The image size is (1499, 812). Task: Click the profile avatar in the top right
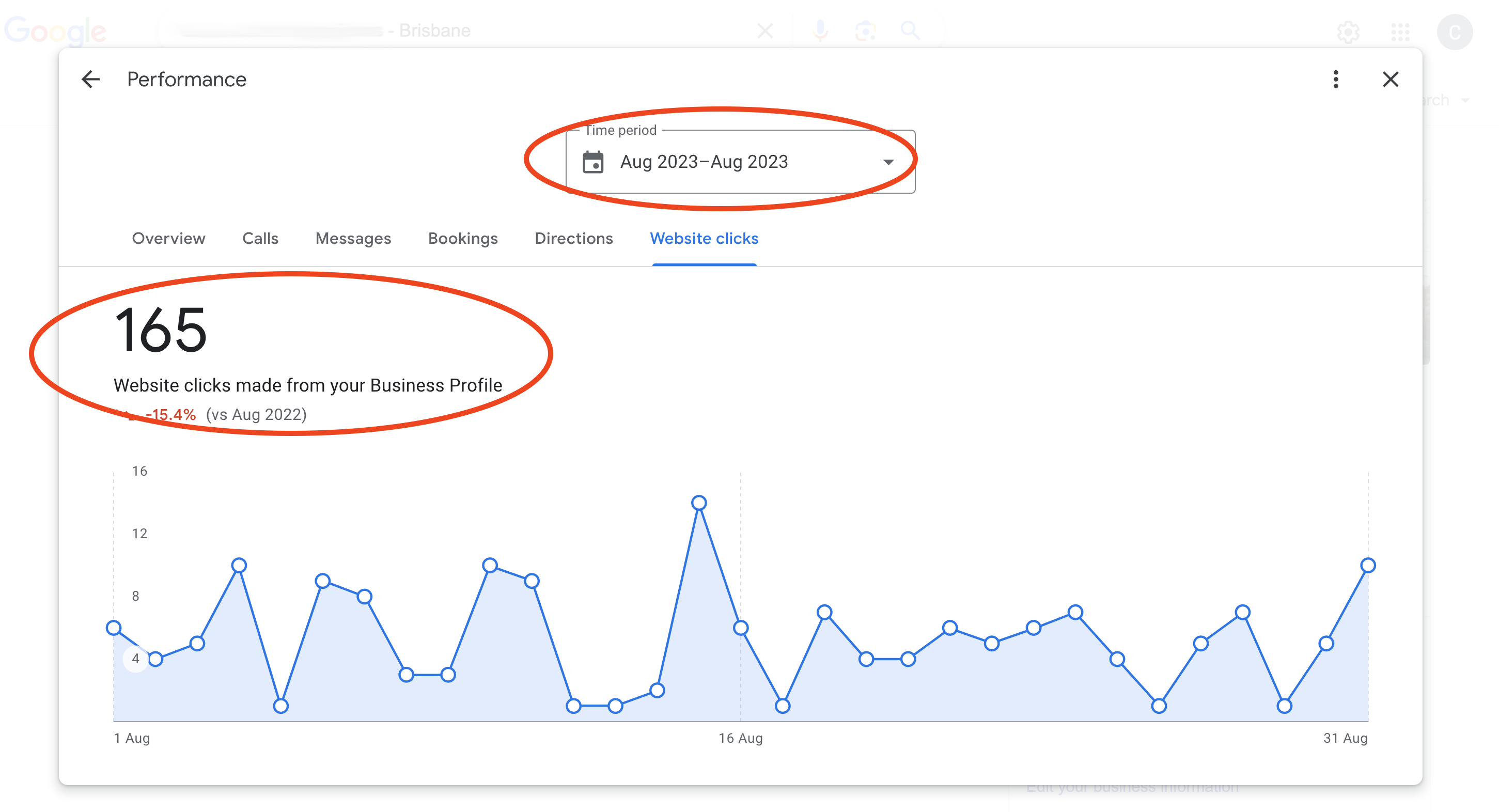click(x=1456, y=32)
